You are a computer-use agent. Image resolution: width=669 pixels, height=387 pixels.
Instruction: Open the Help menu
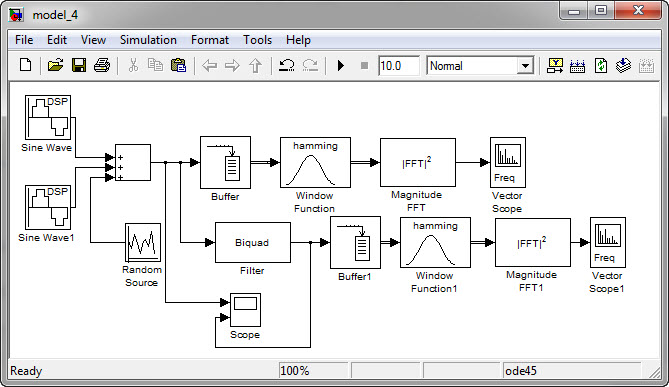click(298, 40)
